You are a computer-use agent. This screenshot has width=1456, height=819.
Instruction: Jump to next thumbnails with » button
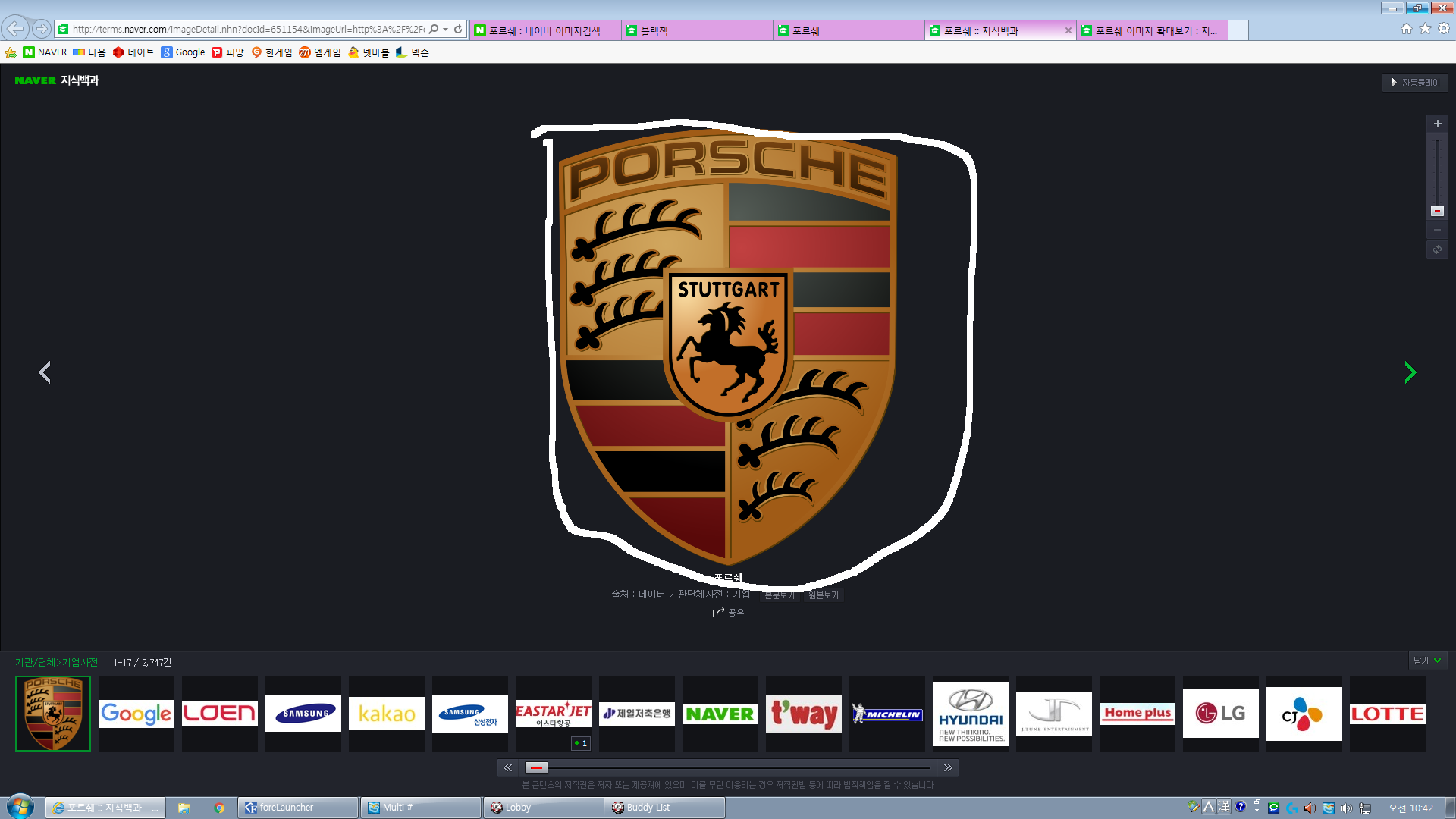[x=948, y=767]
